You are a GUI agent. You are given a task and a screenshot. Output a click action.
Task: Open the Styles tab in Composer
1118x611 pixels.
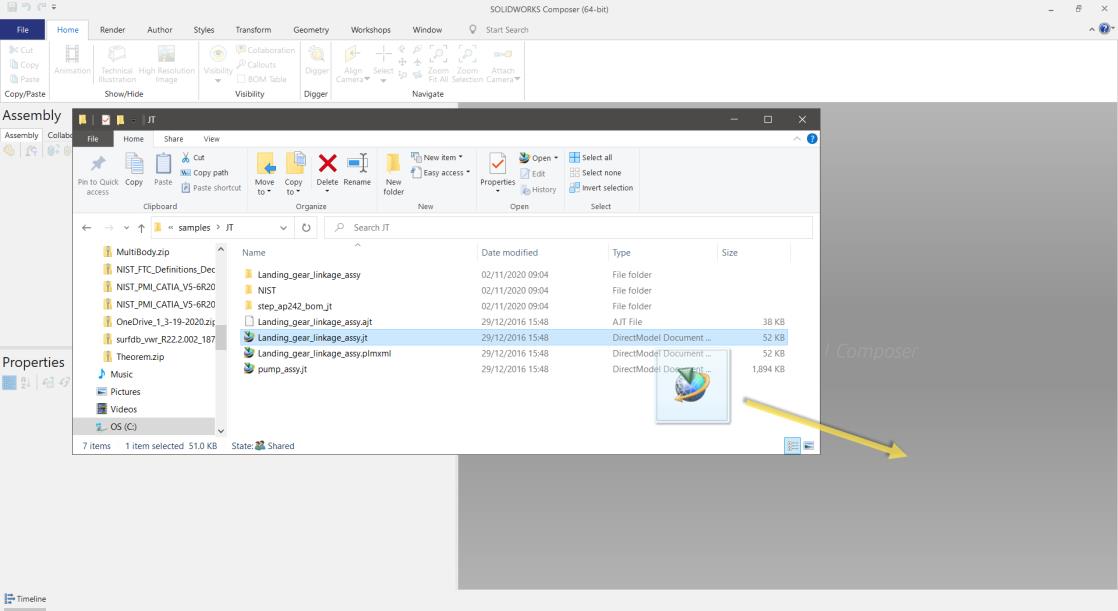pos(204,30)
